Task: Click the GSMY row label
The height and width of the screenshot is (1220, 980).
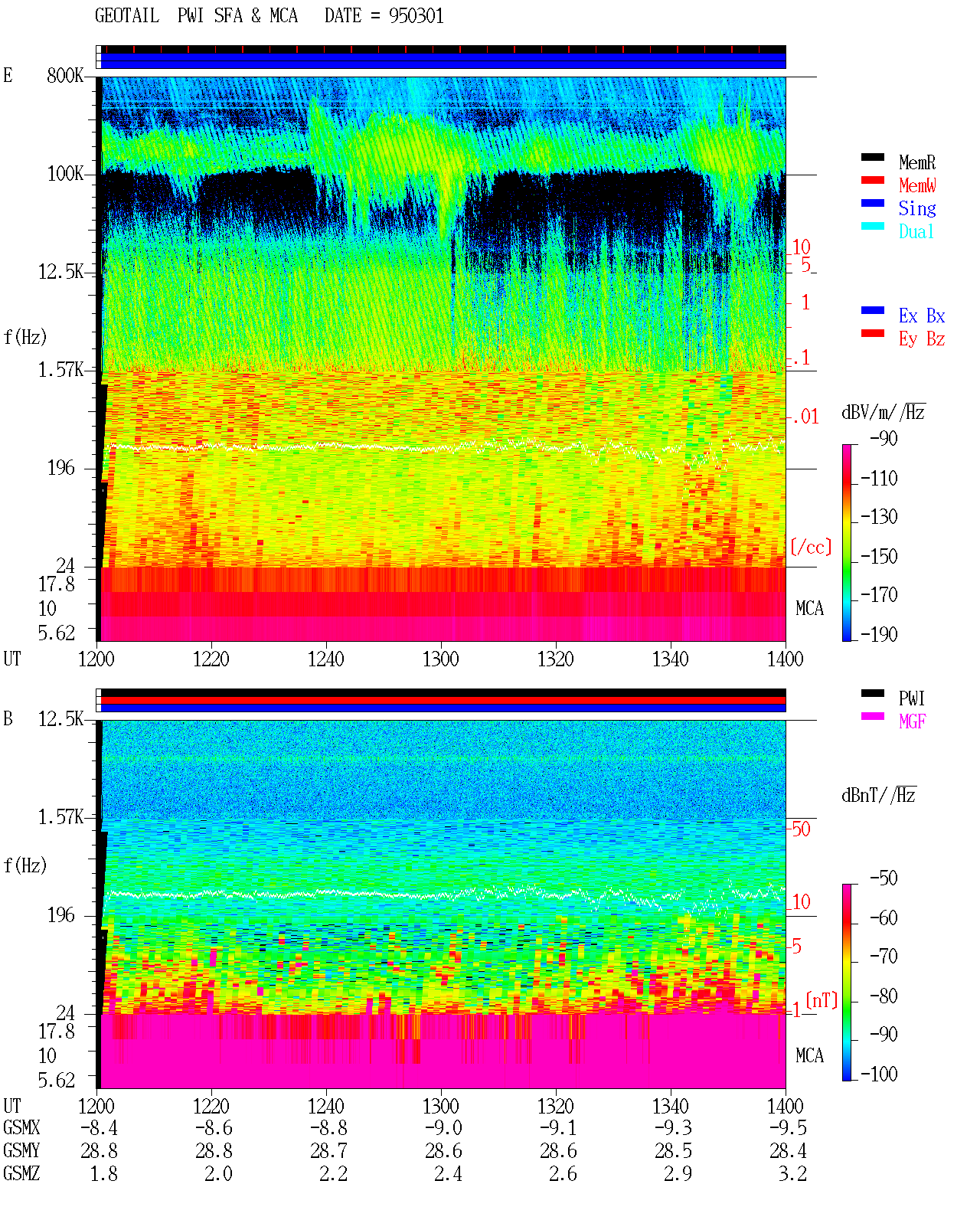Action: click(21, 1151)
